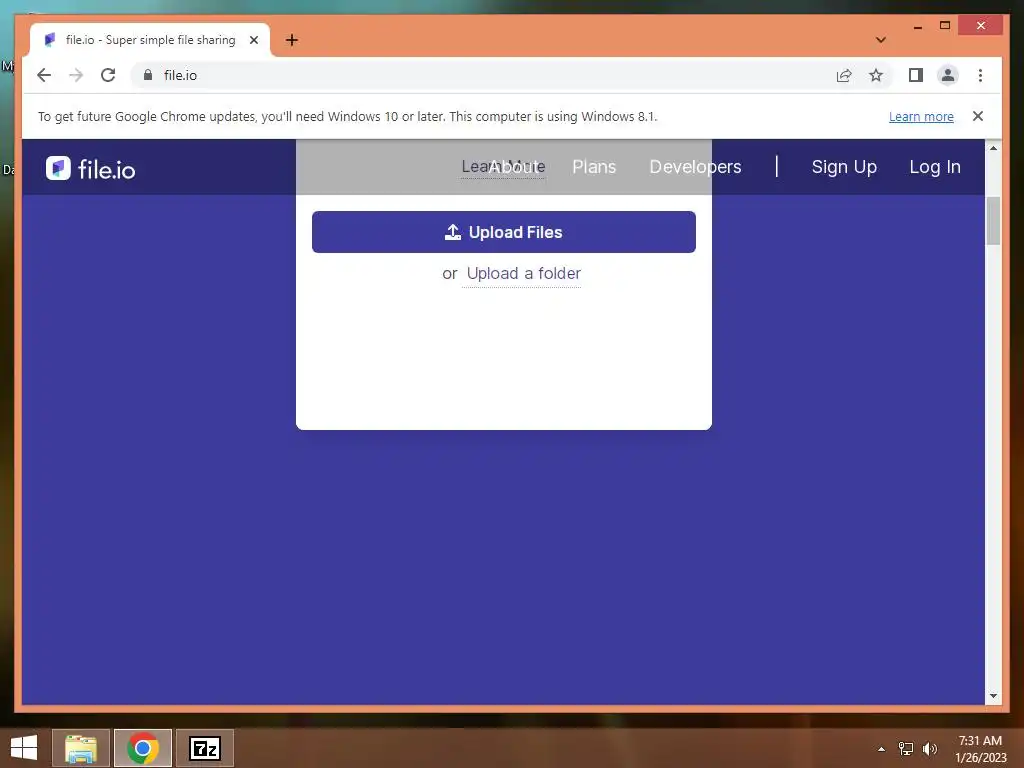This screenshot has height=768, width=1024.
Task: Open the Developers page
Action: coord(696,167)
